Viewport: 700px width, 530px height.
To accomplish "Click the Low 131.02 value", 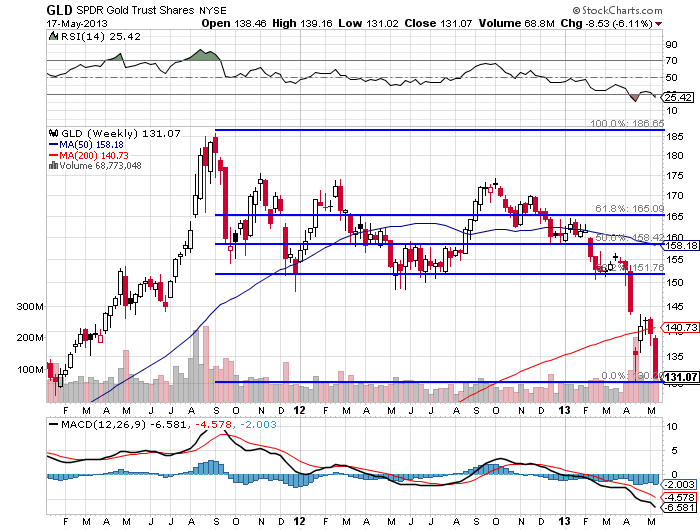I will [368, 23].
